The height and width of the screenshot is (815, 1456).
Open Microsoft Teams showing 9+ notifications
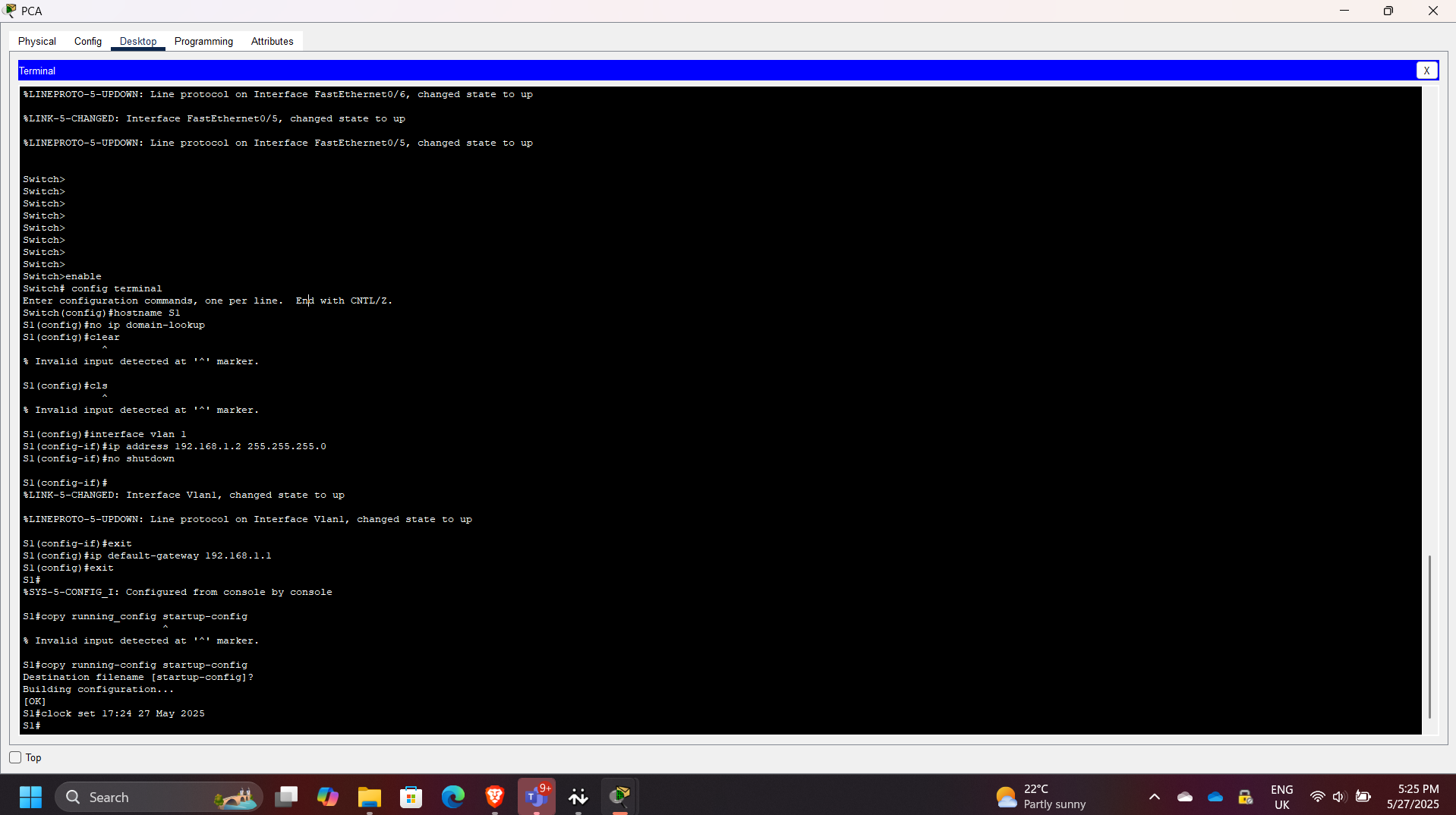pyautogui.click(x=536, y=797)
